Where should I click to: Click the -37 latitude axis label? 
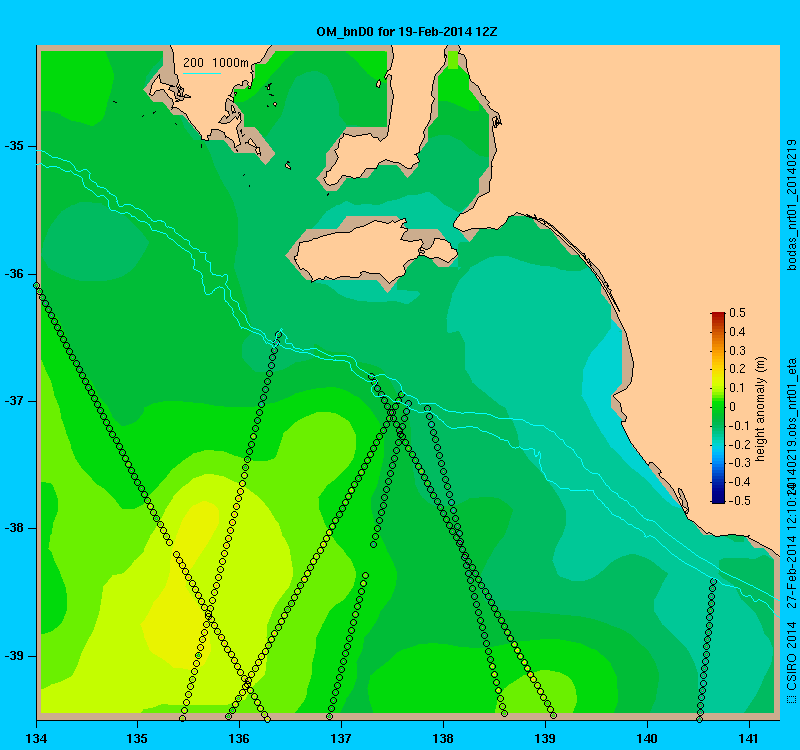coord(14,401)
